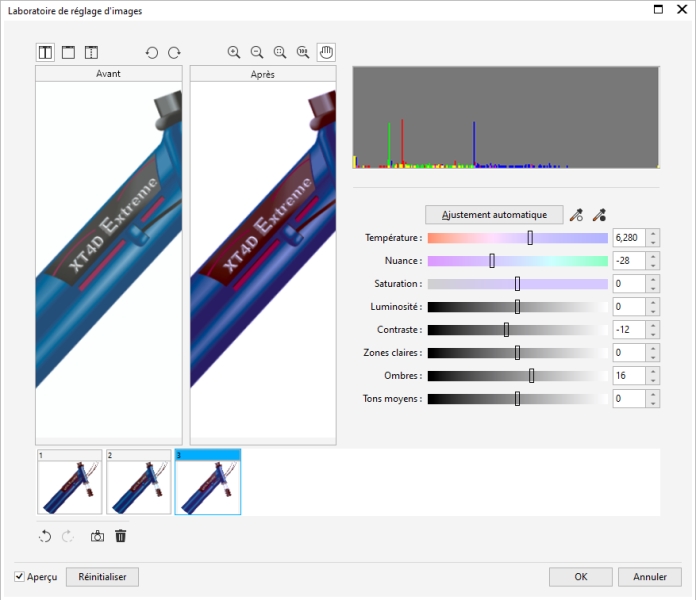The width and height of the screenshot is (696, 600).
Task: Rotate the image counterclockwise
Action: click(x=152, y=52)
